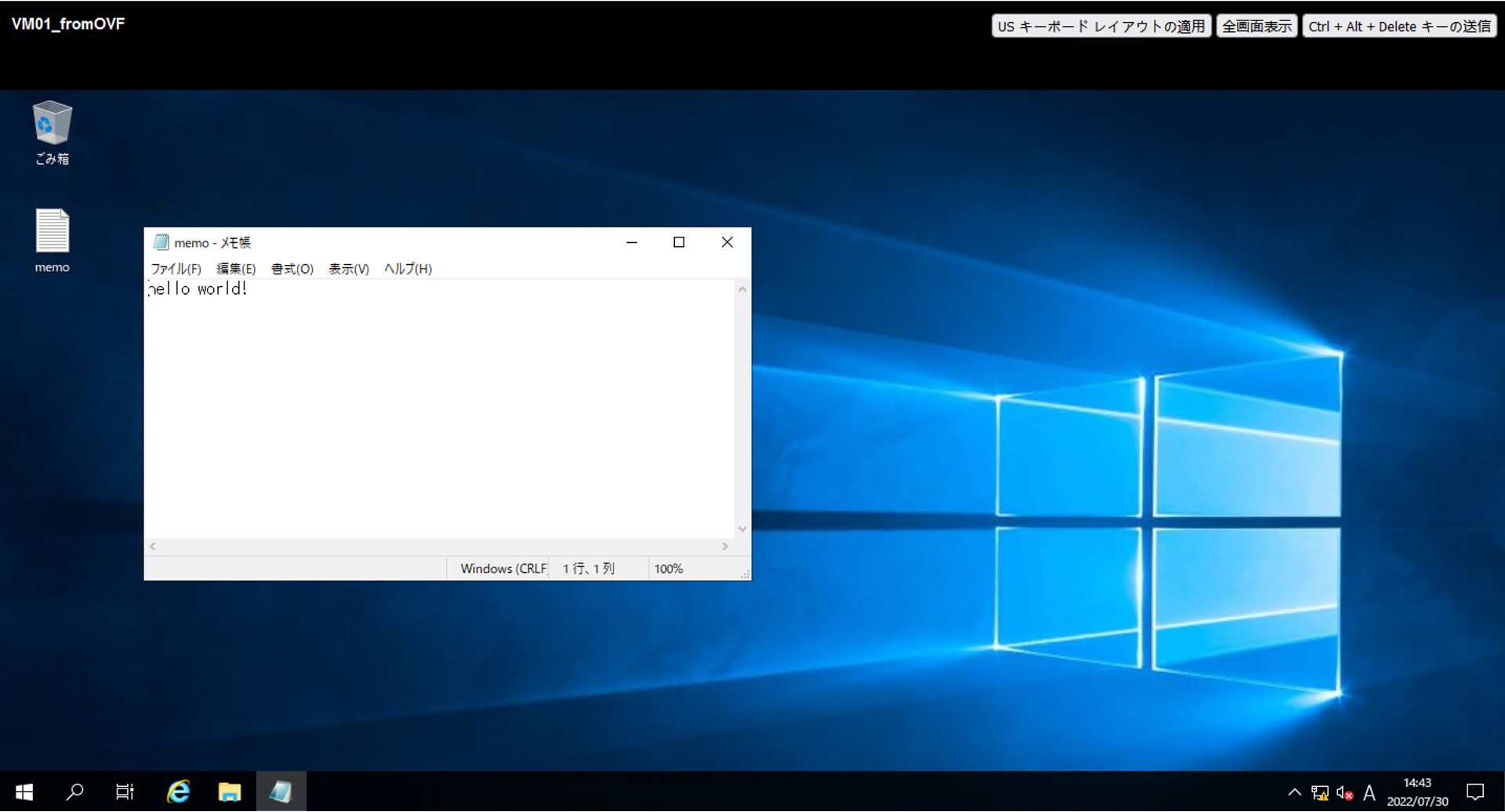This screenshot has height=812, width=1505.
Task: Open the network status tray icon
Action: [1320, 792]
